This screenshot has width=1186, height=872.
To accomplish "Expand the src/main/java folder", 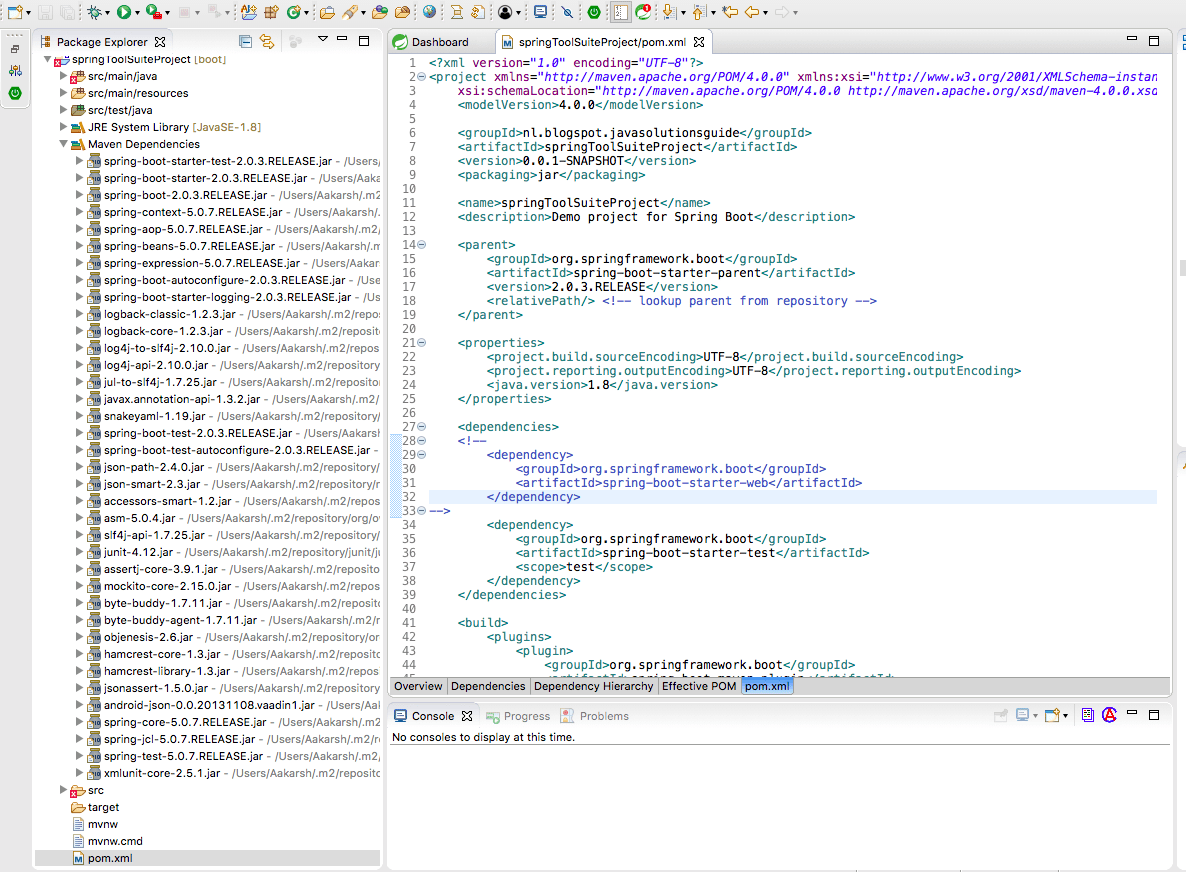I will [64, 76].
